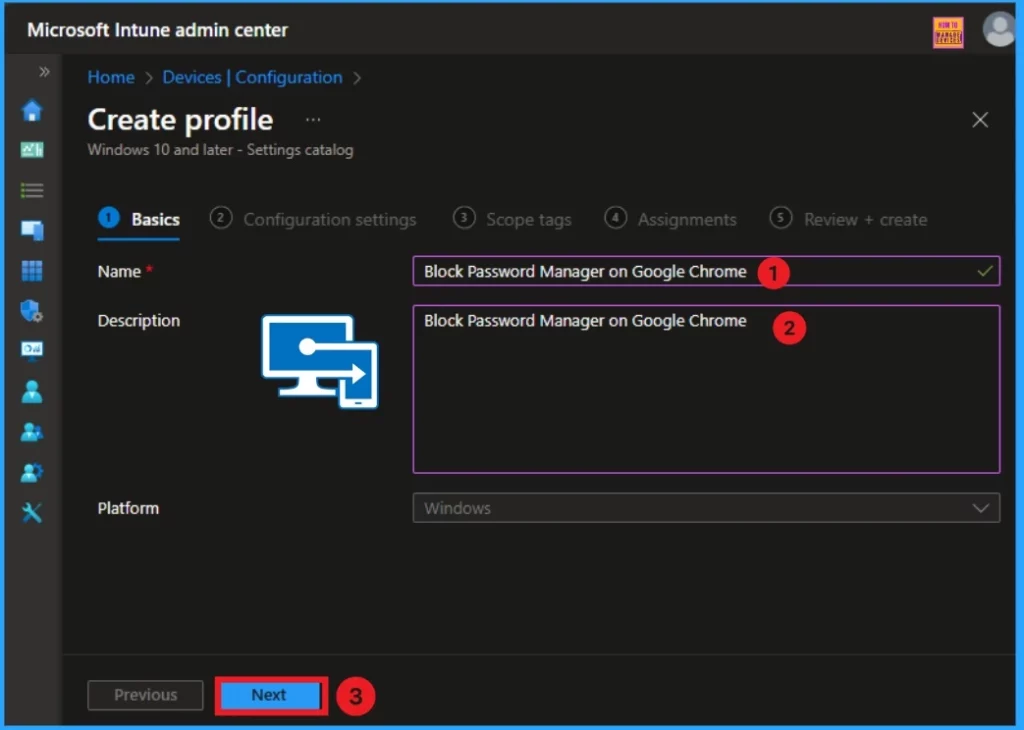
Task: Select the Assignments tab
Action: [x=671, y=219]
